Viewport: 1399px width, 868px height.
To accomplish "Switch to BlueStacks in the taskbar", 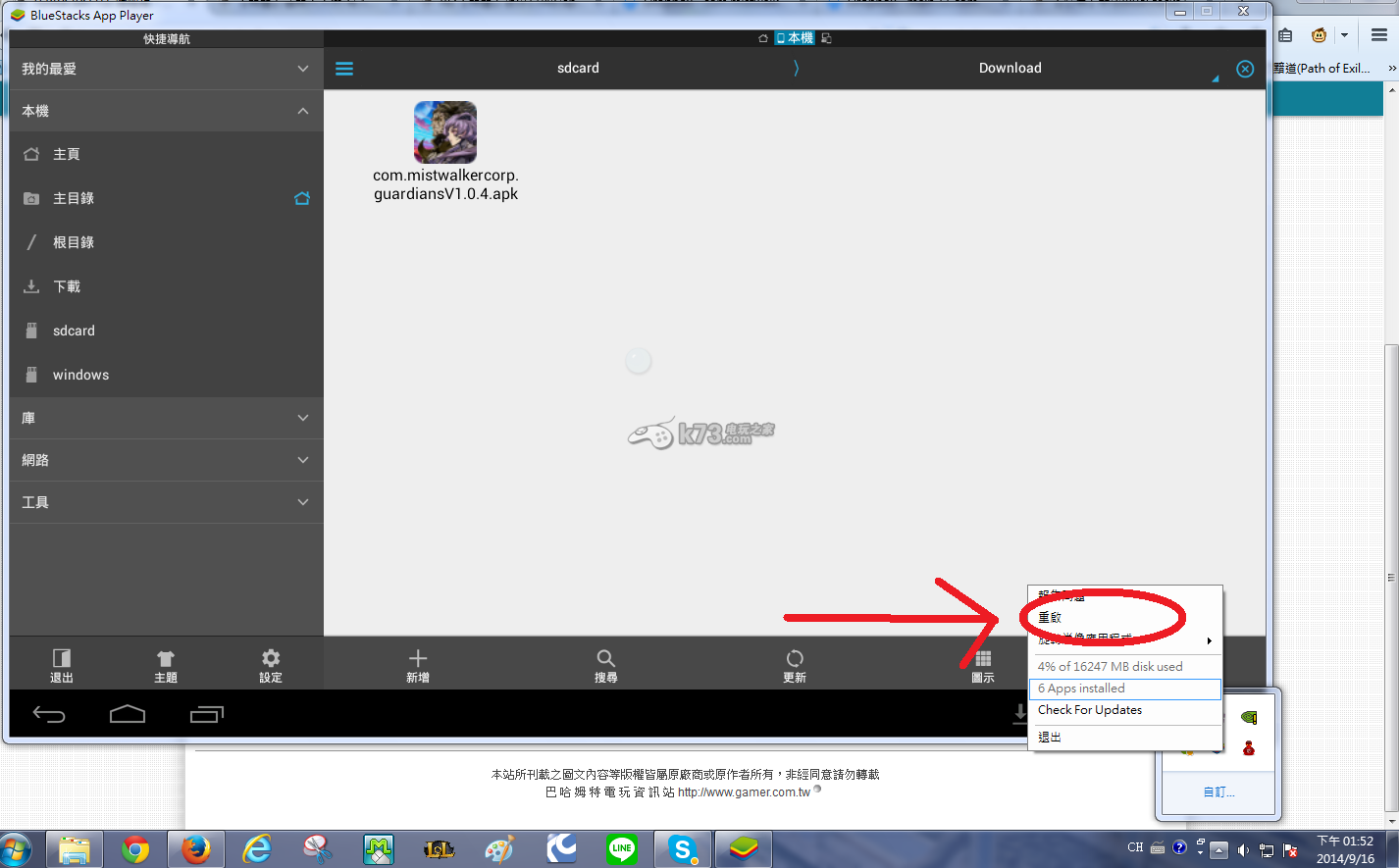I will click(x=744, y=849).
